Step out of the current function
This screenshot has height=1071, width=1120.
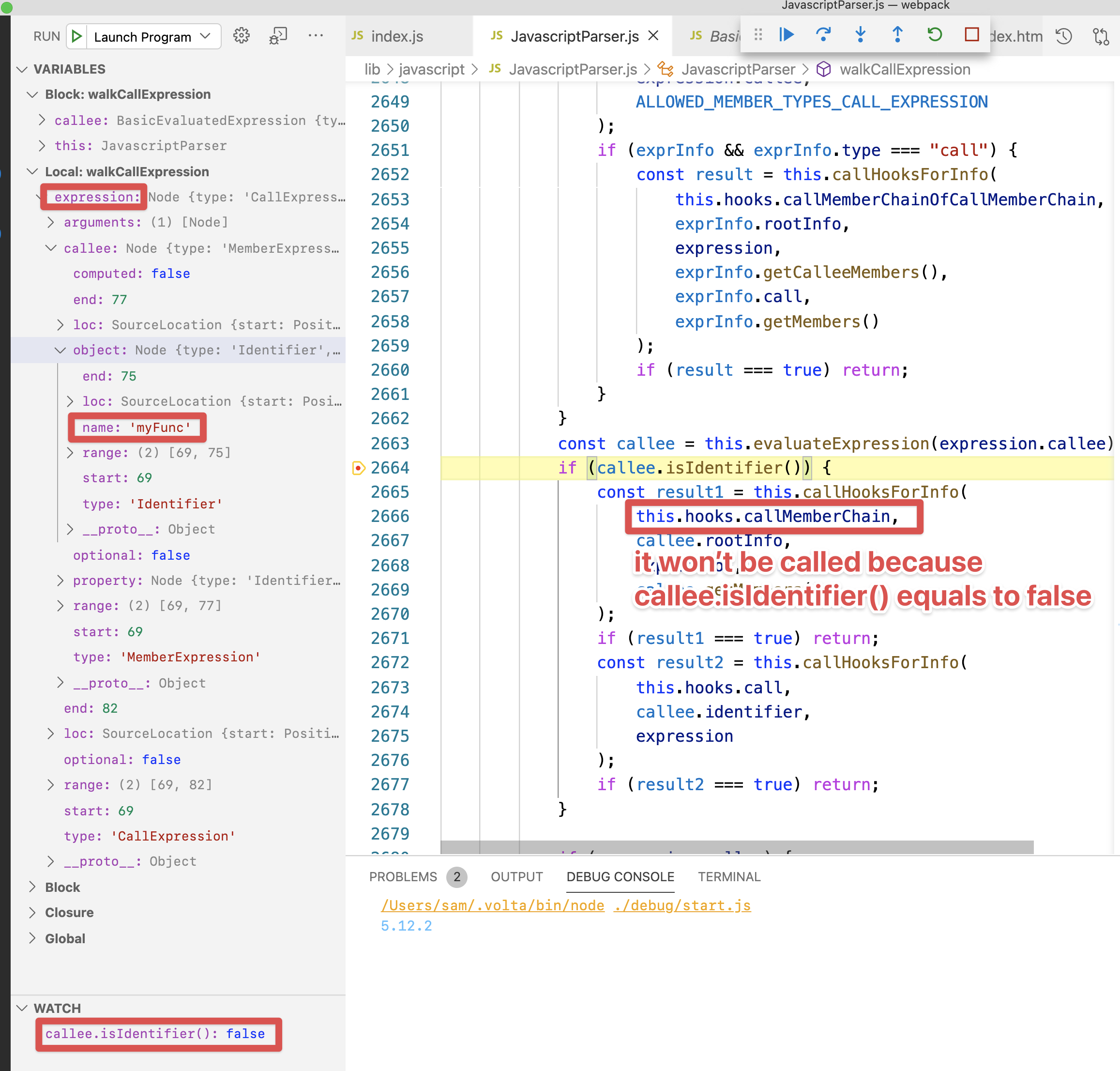(897, 35)
